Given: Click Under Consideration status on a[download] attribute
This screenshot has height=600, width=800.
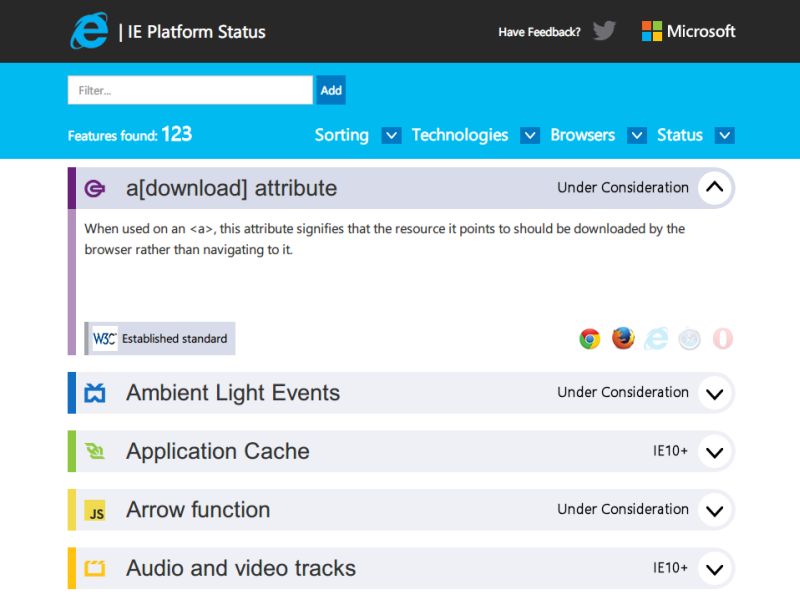Looking at the screenshot, I should 623,188.
